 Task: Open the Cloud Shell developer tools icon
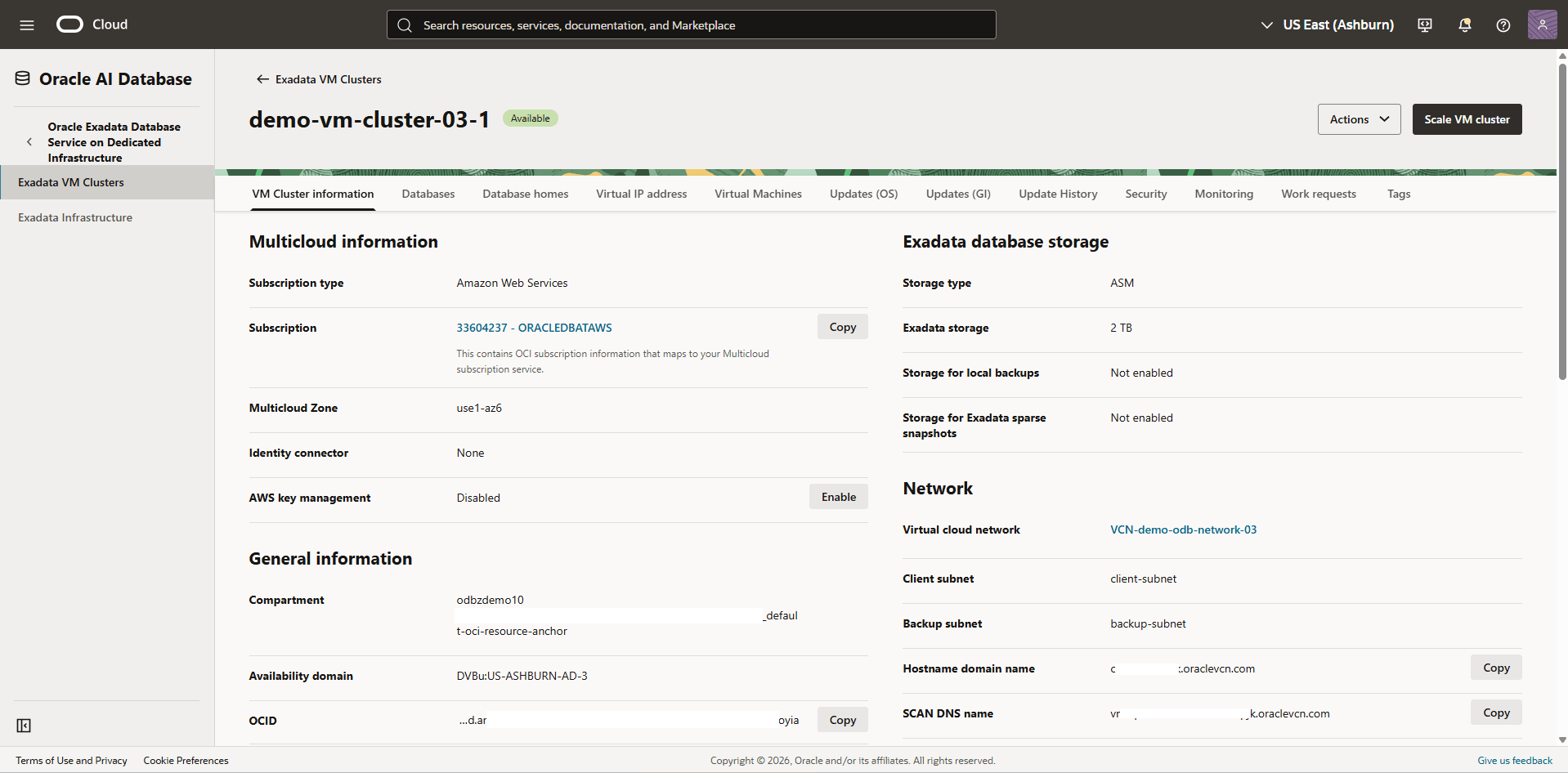pos(1425,25)
